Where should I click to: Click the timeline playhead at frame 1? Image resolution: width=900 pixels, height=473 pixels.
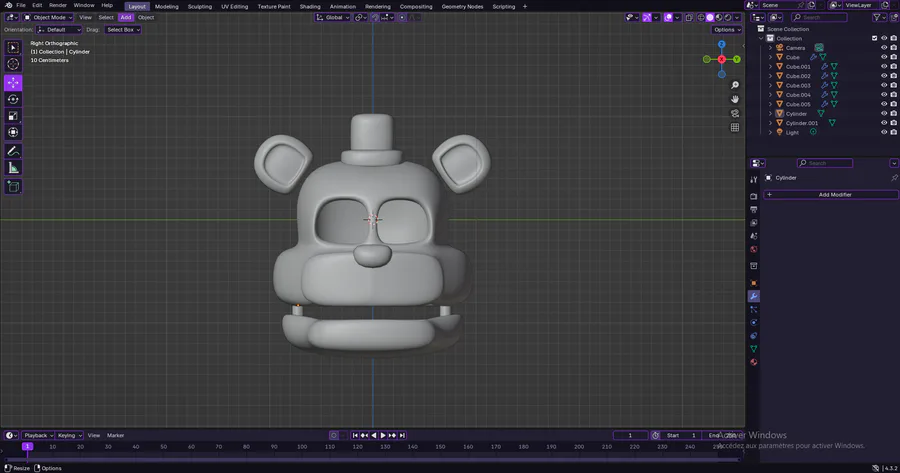27,446
